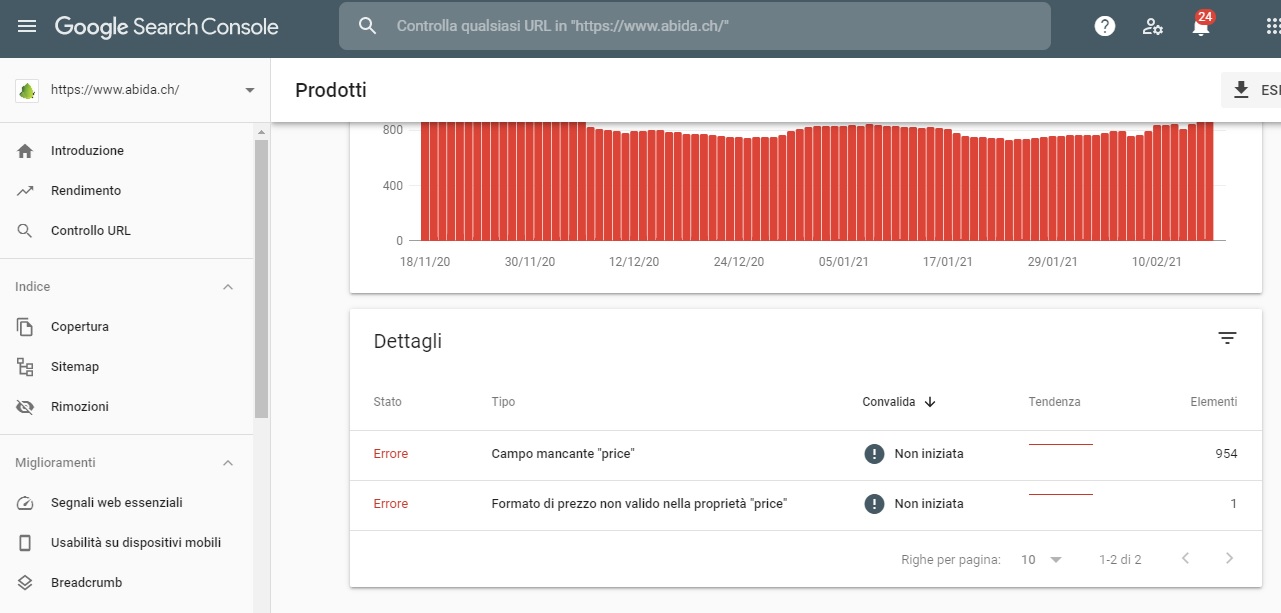Click the Stato column header
This screenshot has height=613, width=1281.
[x=387, y=402]
